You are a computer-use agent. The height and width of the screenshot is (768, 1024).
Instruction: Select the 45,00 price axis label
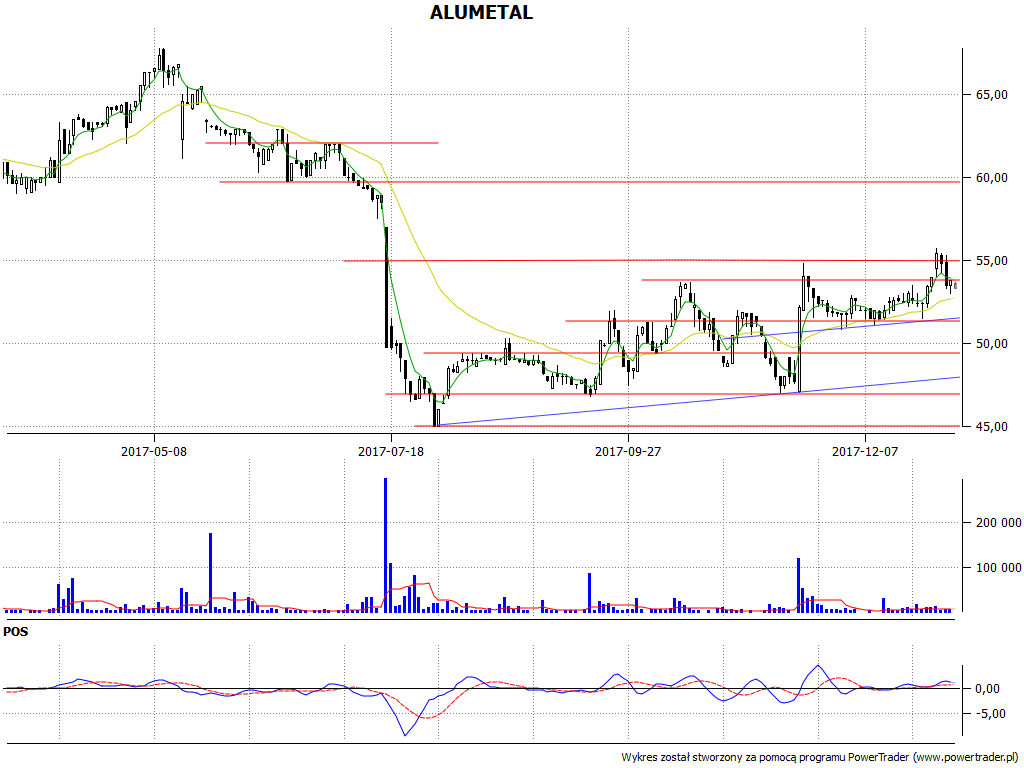tap(991, 427)
